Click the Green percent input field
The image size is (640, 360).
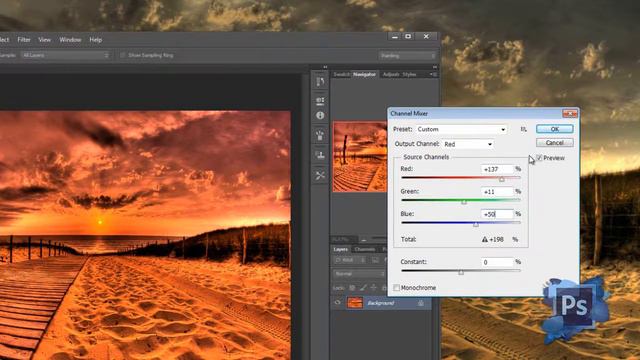(x=497, y=191)
